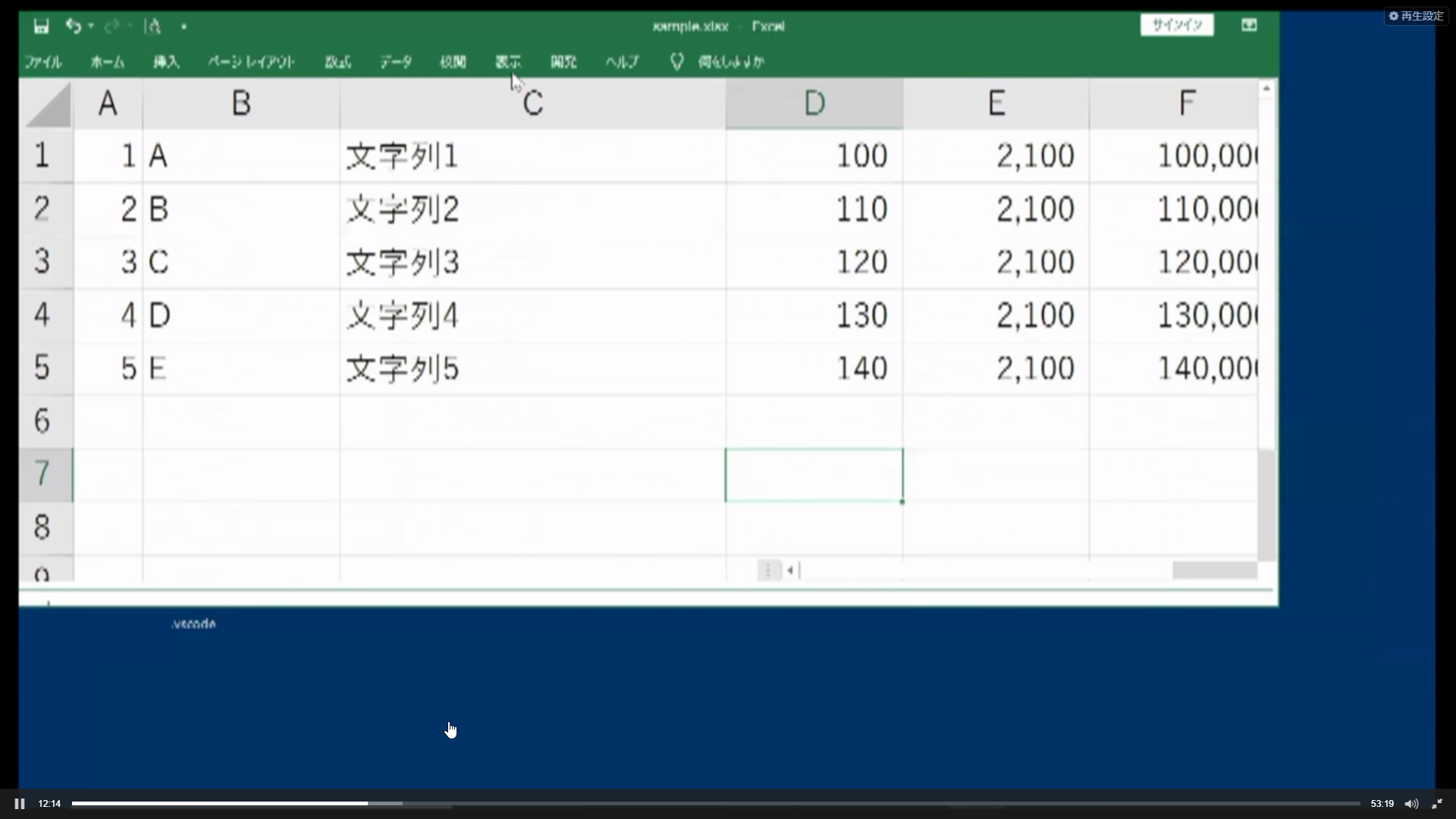The image size is (1456, 819).
Task: Switch to the ヘルプ ribbon tab
Action: click(x=622, y=61)
